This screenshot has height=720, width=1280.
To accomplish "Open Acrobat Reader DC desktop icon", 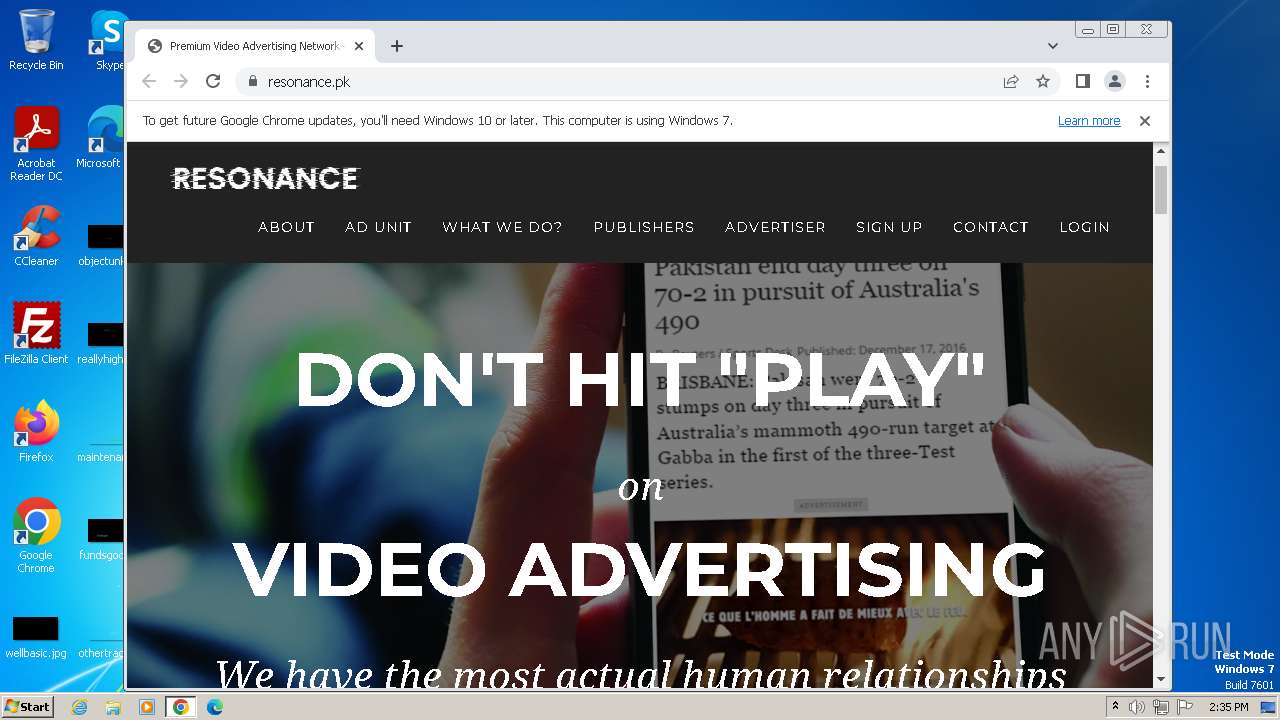I will tap(36, 144).
